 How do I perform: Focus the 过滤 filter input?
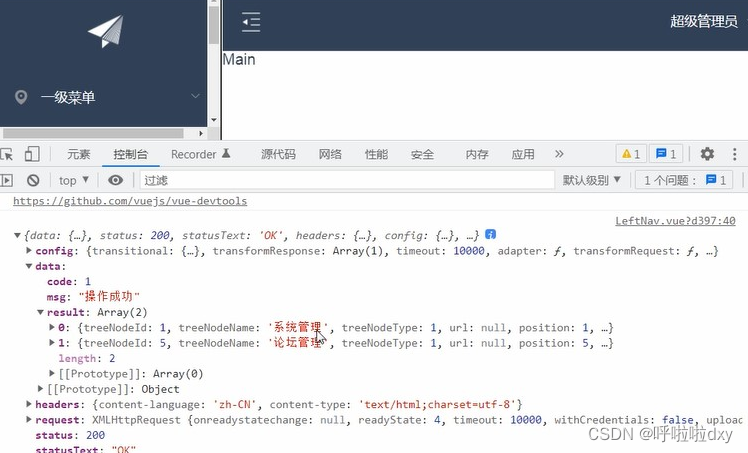click(347, 180)
